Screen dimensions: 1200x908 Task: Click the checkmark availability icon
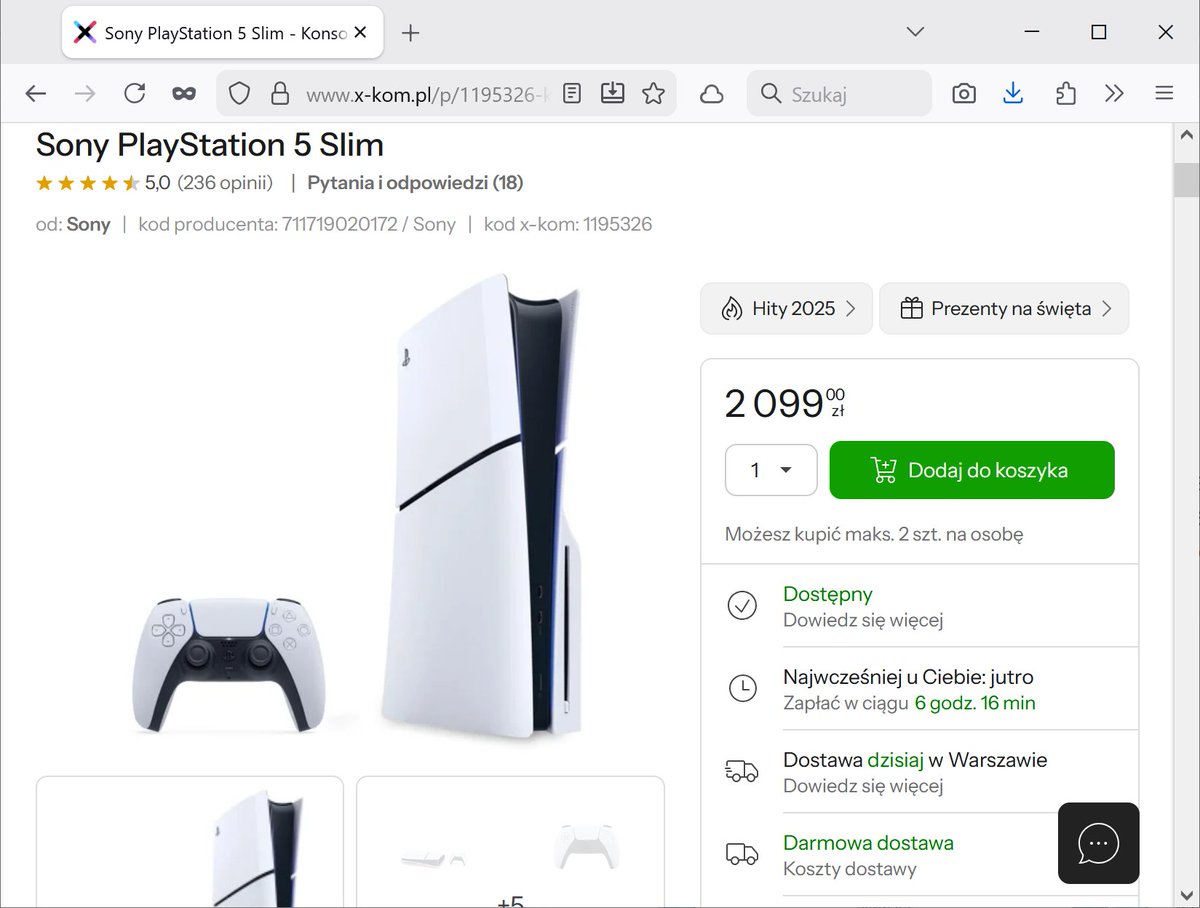[x=742, y=605]
